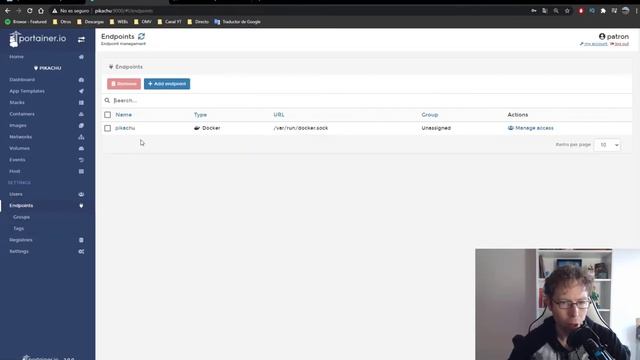Sort the table by the Type column
Viewport: 640px width, 360px height.
click(x=200, y=115)
